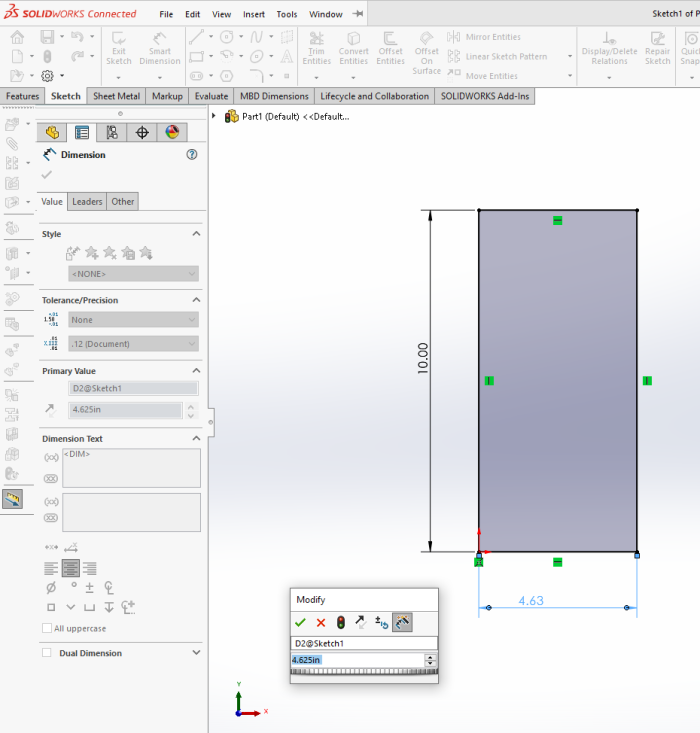Click the Rebuild traffic light icon
Viewport: 700px width, 733px height.
pyautogui.click(x=341, y=622)
